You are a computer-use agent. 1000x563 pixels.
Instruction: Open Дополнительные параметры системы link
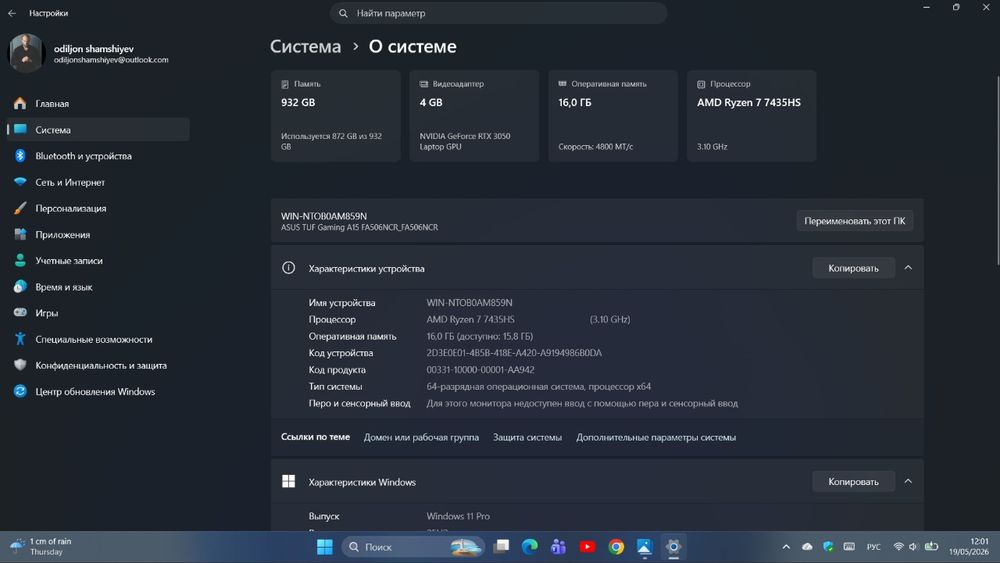(656, 437)
